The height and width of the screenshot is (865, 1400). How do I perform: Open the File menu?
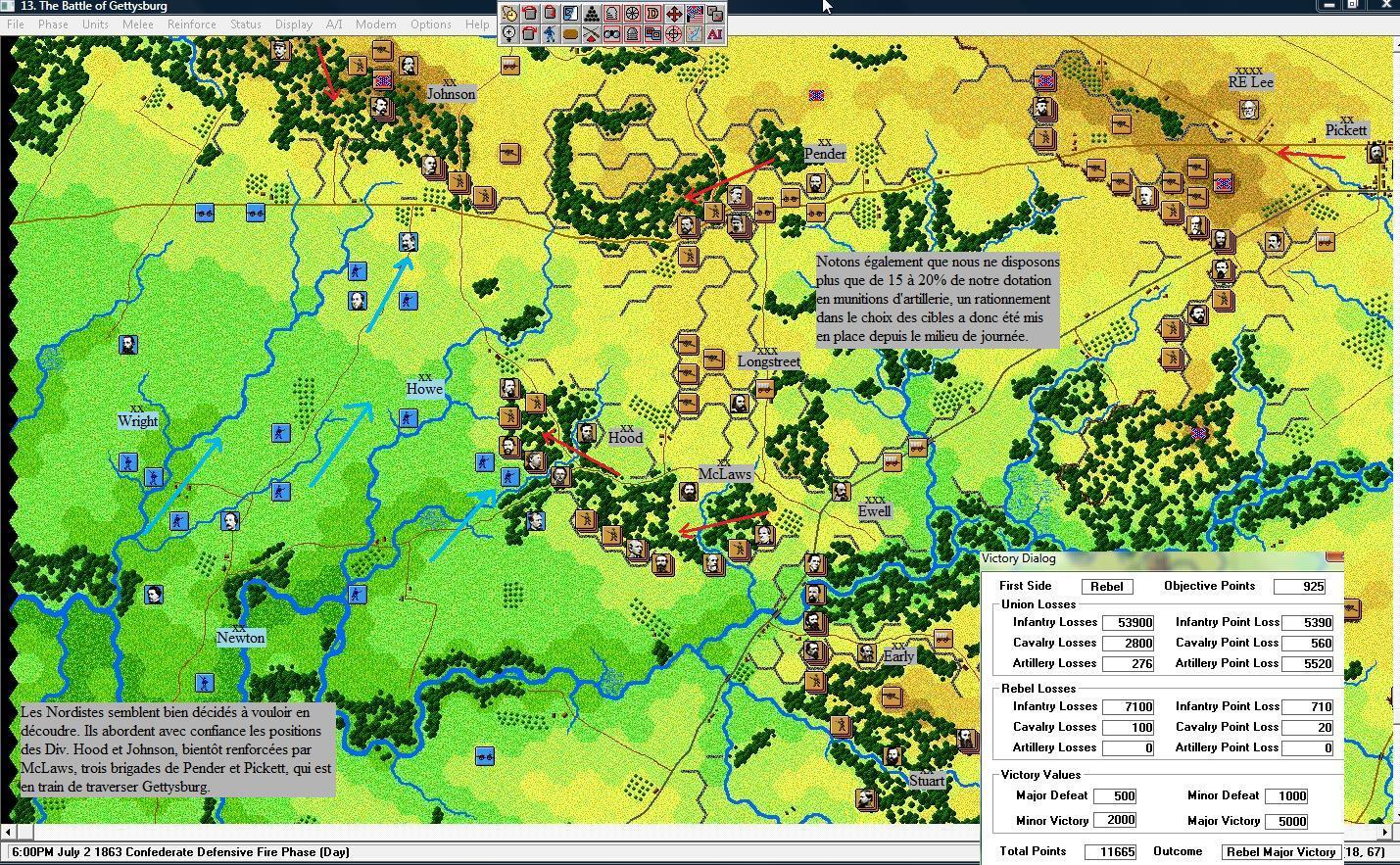pyautogui.click(x=16, y=24)
